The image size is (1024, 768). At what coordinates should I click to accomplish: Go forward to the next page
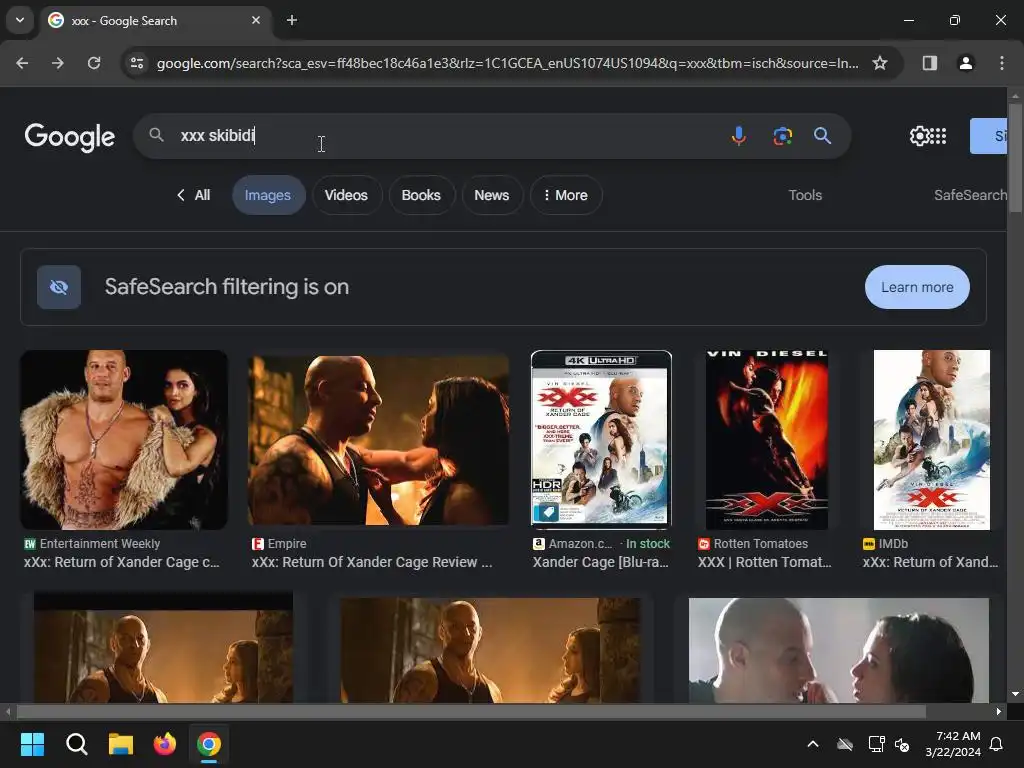(58, 63)
